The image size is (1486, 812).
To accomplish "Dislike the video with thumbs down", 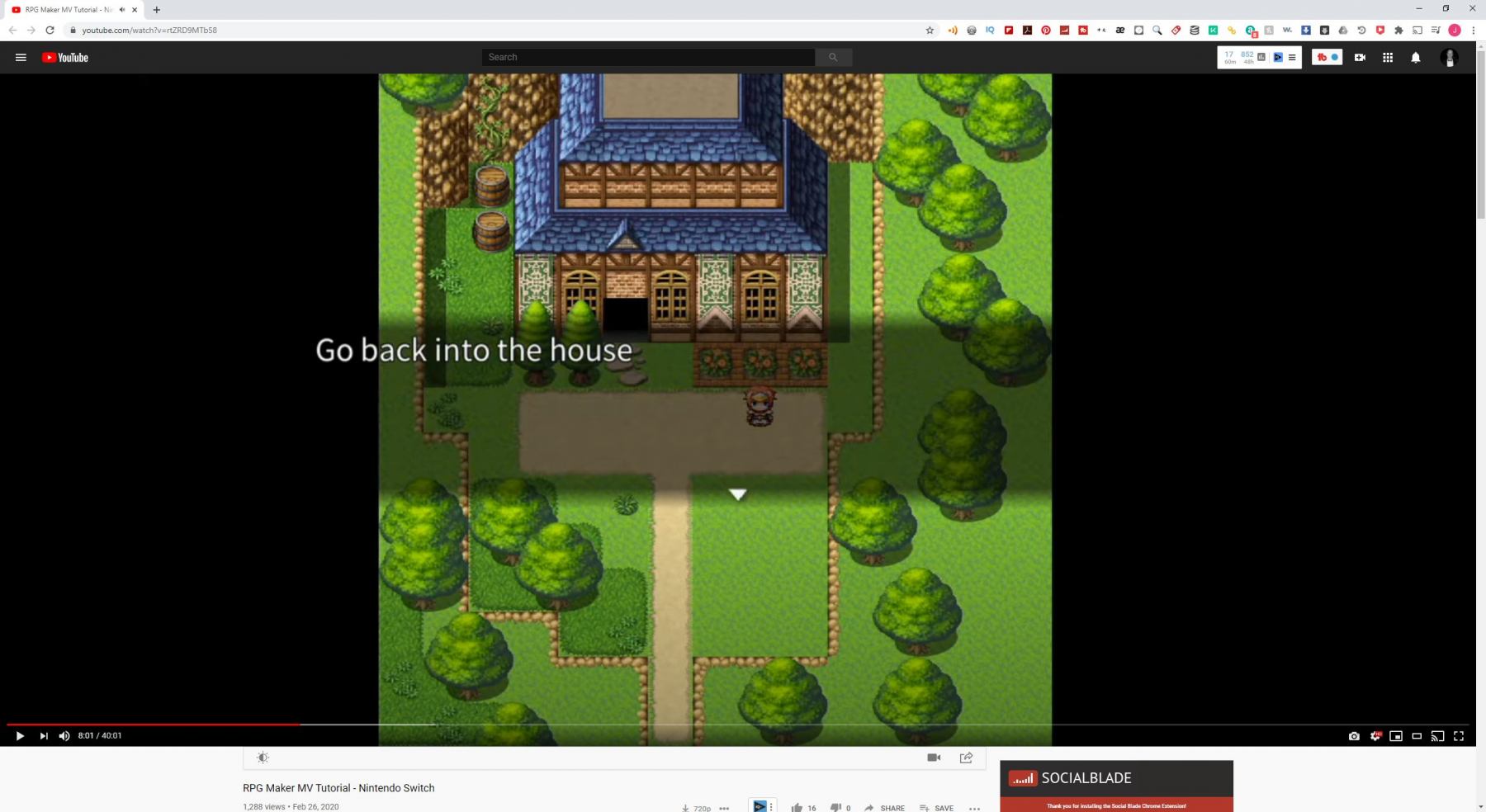I will click(x=835, y=808).
